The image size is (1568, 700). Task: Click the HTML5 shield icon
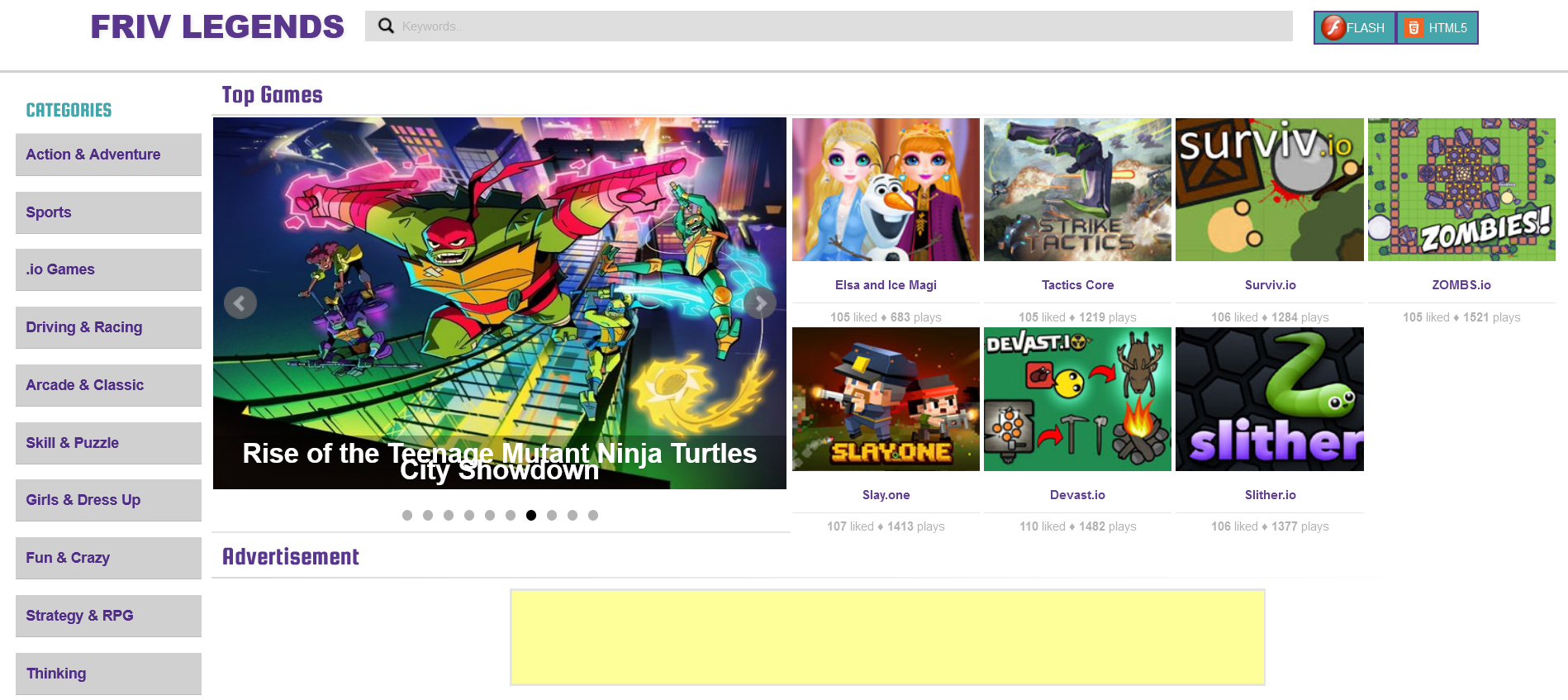[x=1414, y=28]
